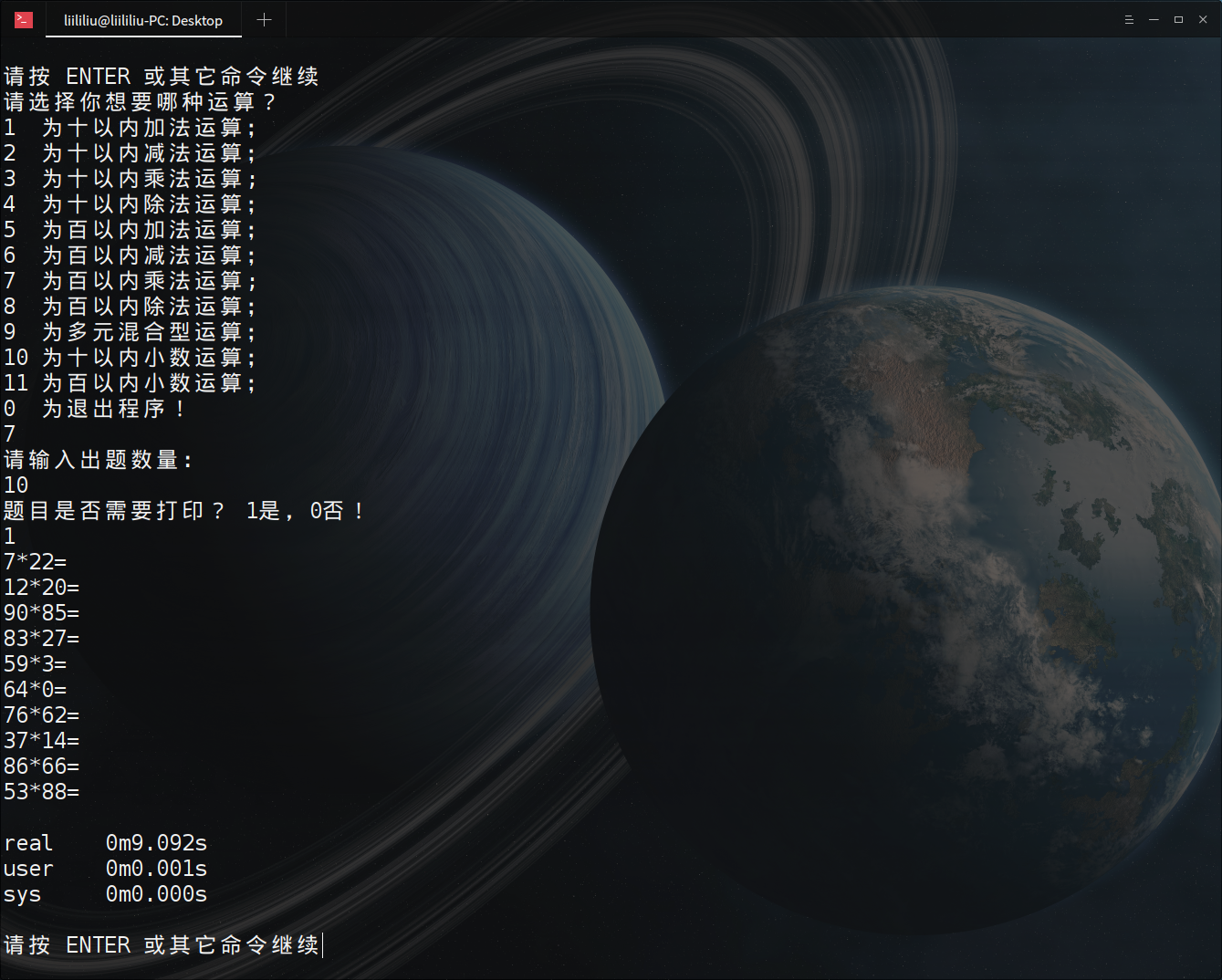Click menu line '2 为十以内减法运算'
This screenshot has height=980, width=1222.
click(130, 152)
